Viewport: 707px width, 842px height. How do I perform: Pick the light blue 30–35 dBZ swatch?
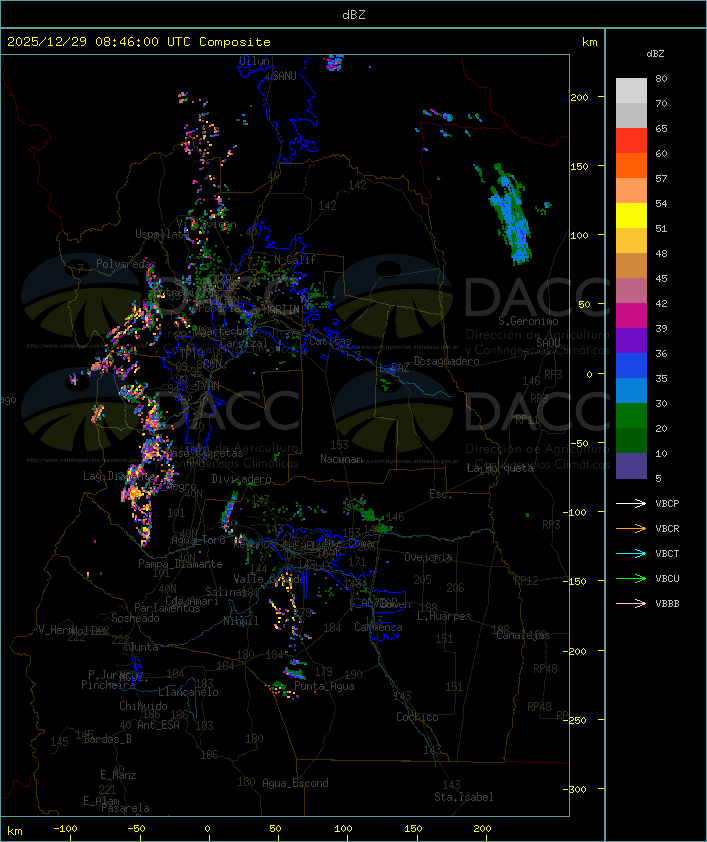tap(631, 390)
